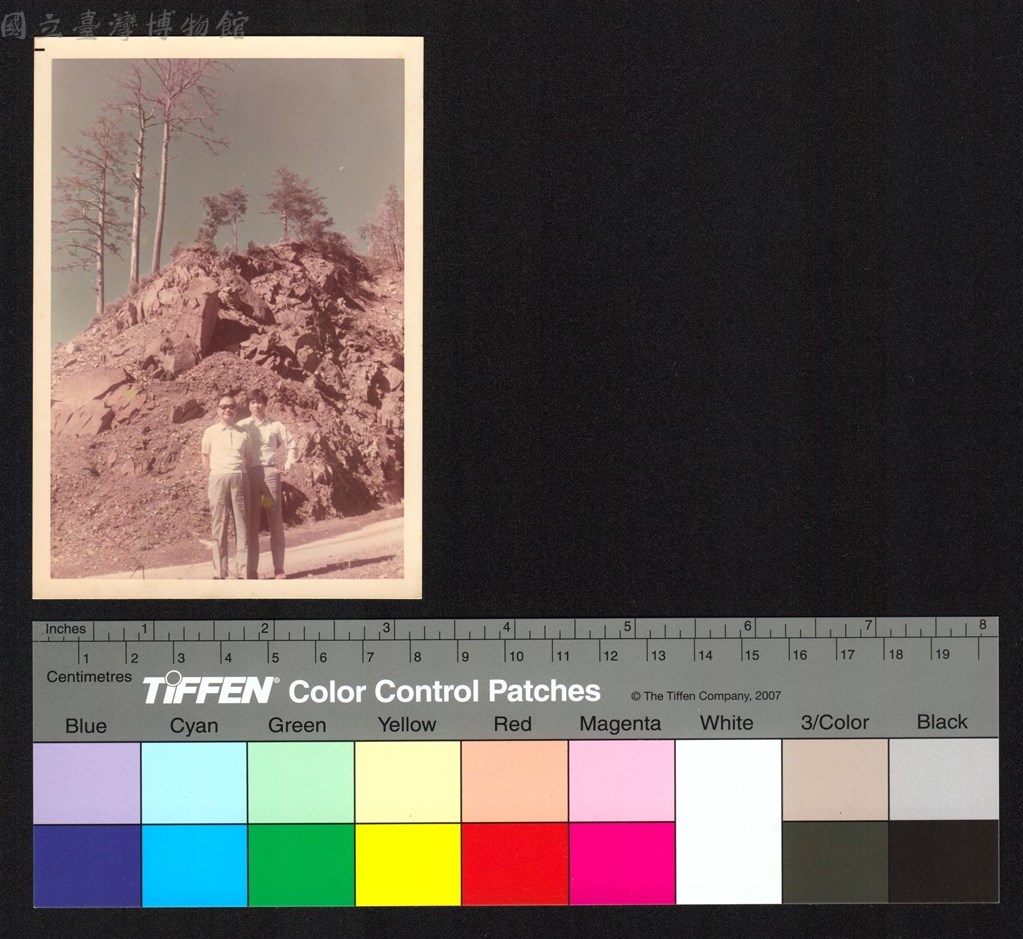Pick the pale yellow patch

[408, 782]
